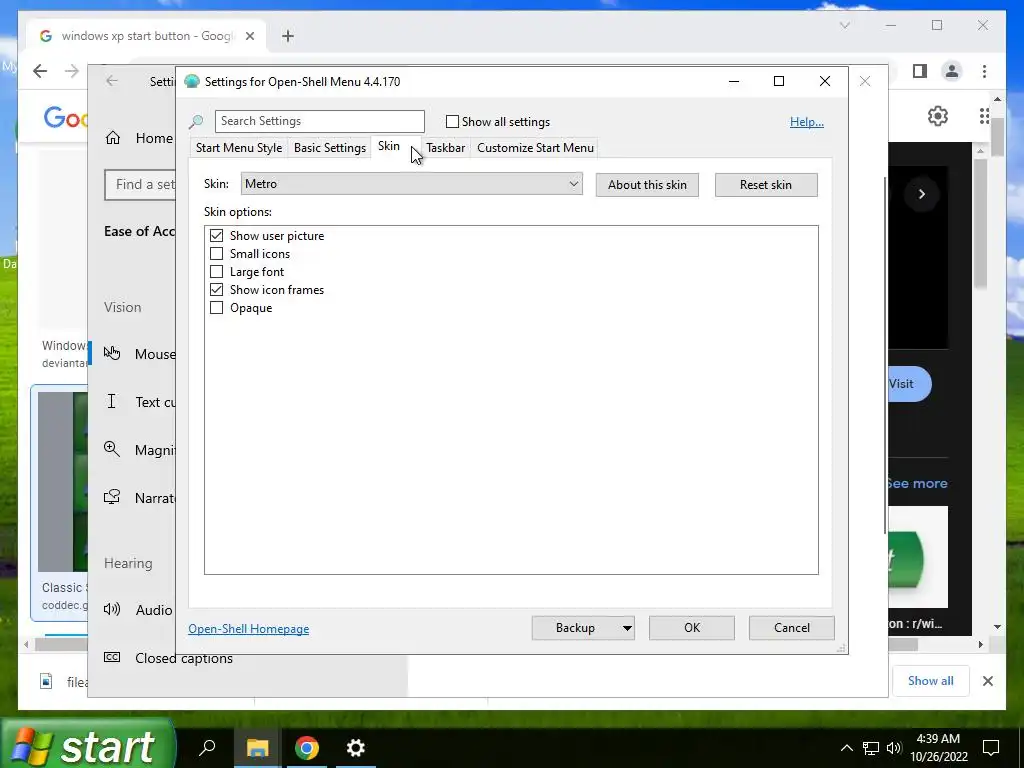
Task: Open the Google apps grid icon
Action: pos(985,116)
